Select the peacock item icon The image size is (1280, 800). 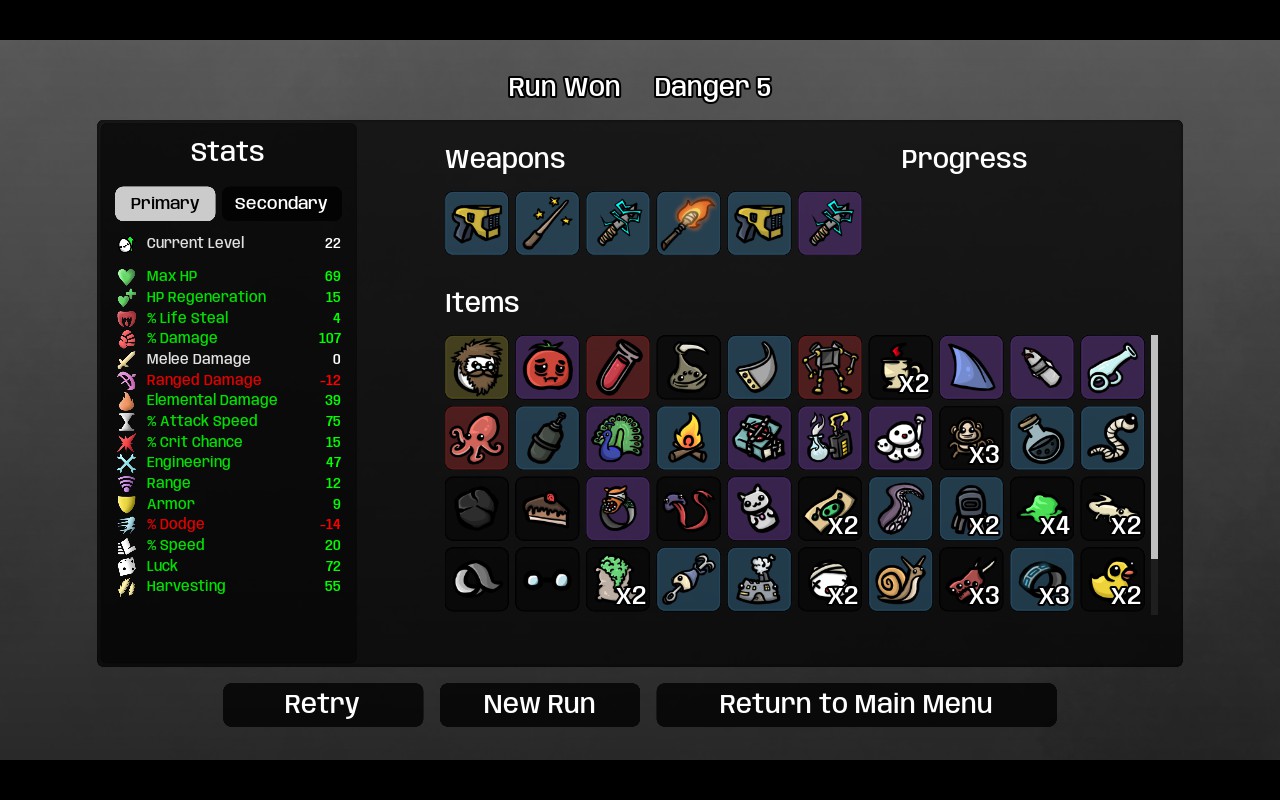click(x=618, y=438)
